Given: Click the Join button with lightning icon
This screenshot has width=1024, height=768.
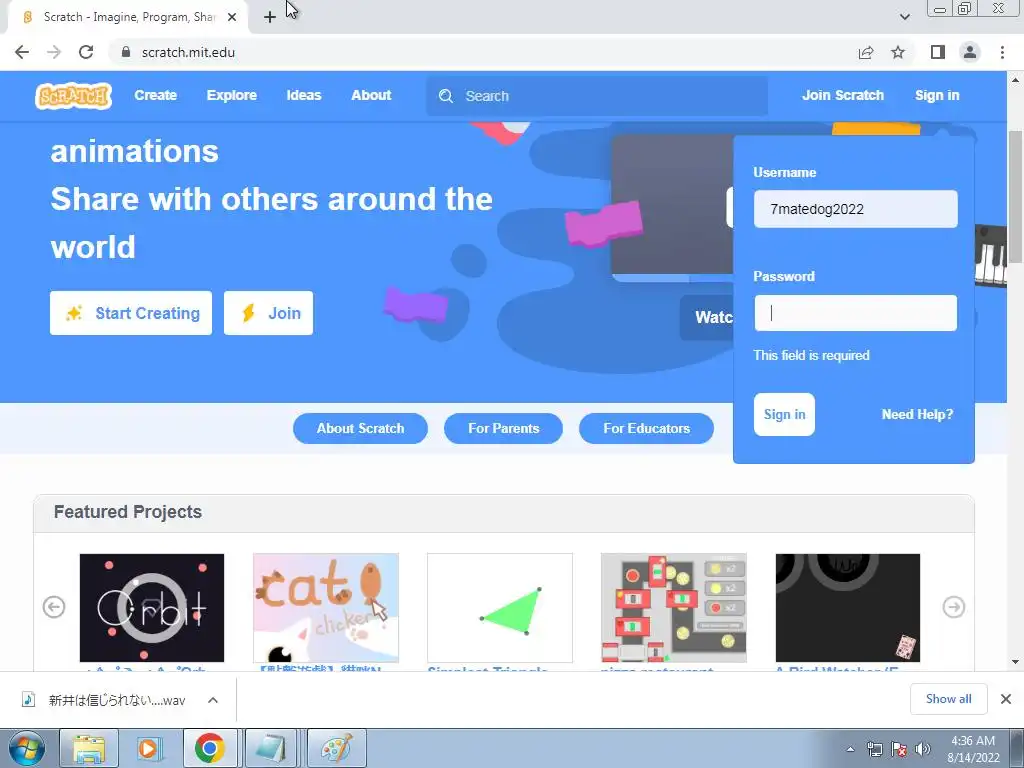Looking at the screenshot, I should pyautogui.click(x=268, y=313).
